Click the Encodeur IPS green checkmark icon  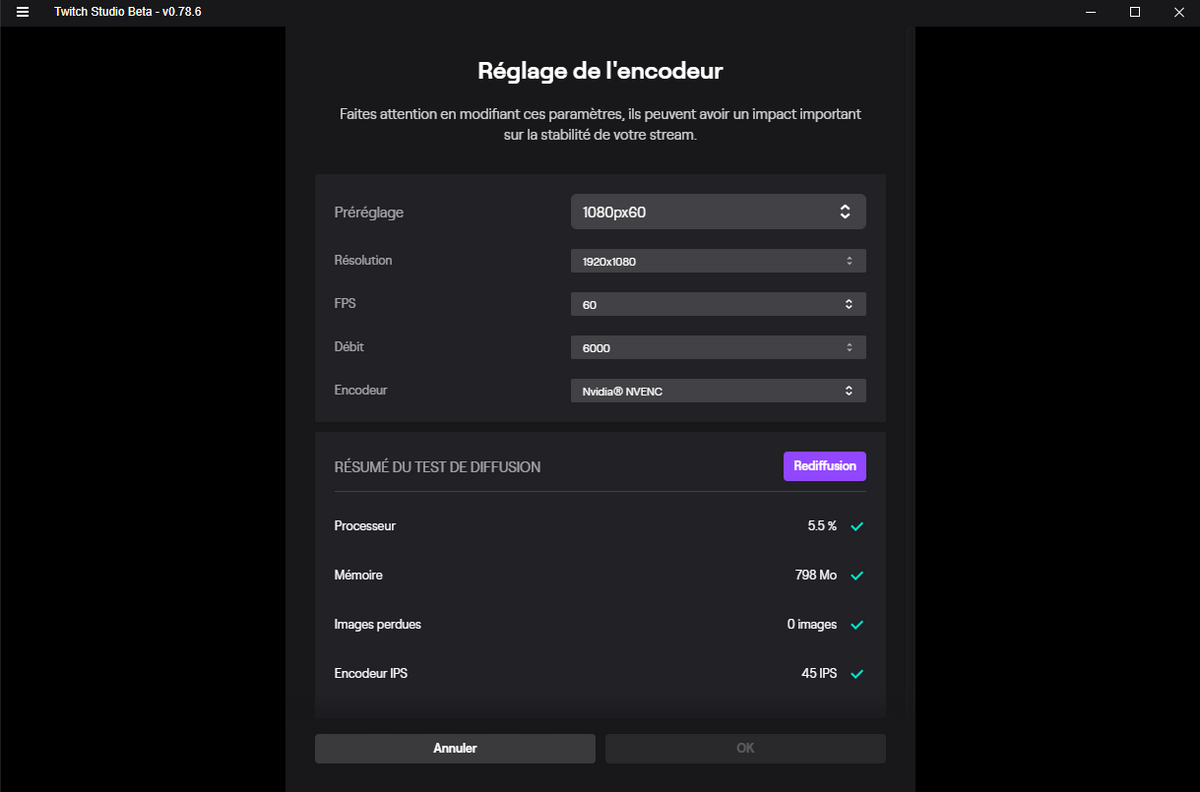click(x=857, y=673)
